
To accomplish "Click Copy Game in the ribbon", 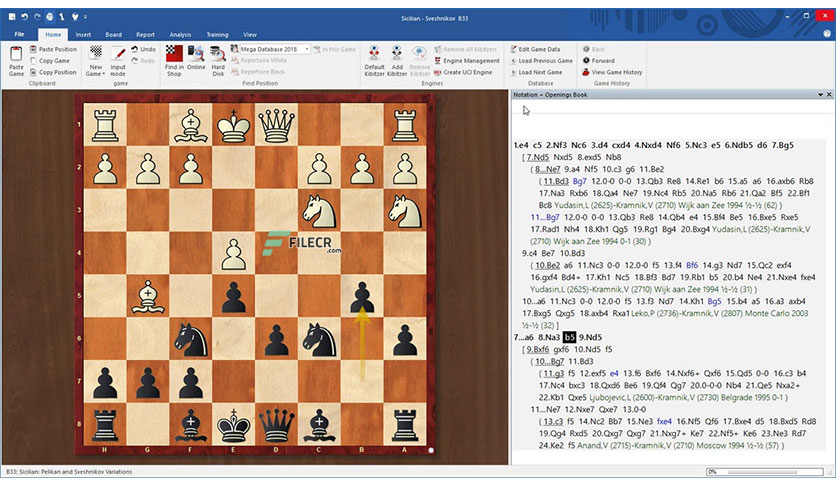I will pos(50,61).
